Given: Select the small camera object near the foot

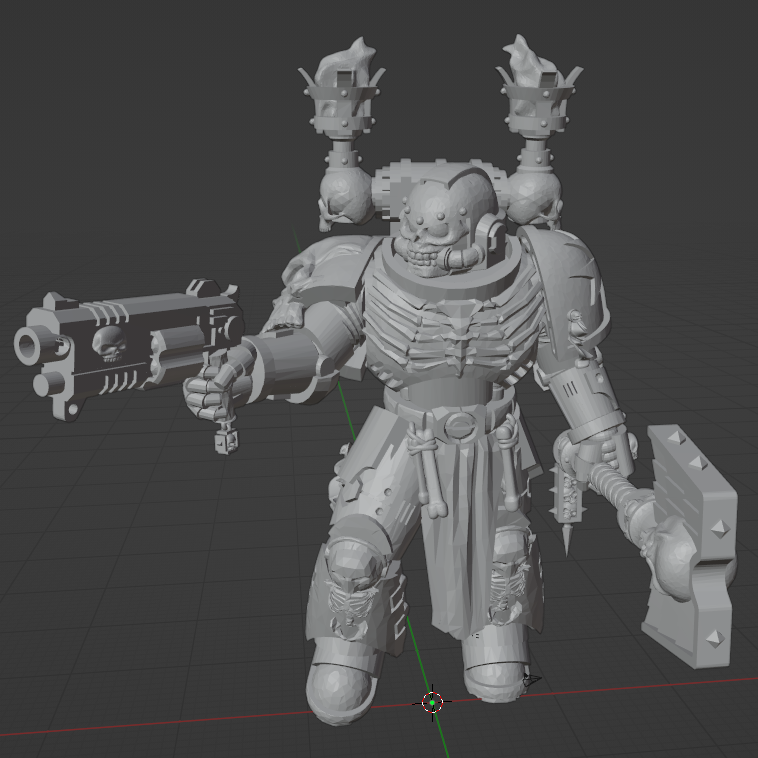Looking at the screenshot, I should [x=532, y=680].
